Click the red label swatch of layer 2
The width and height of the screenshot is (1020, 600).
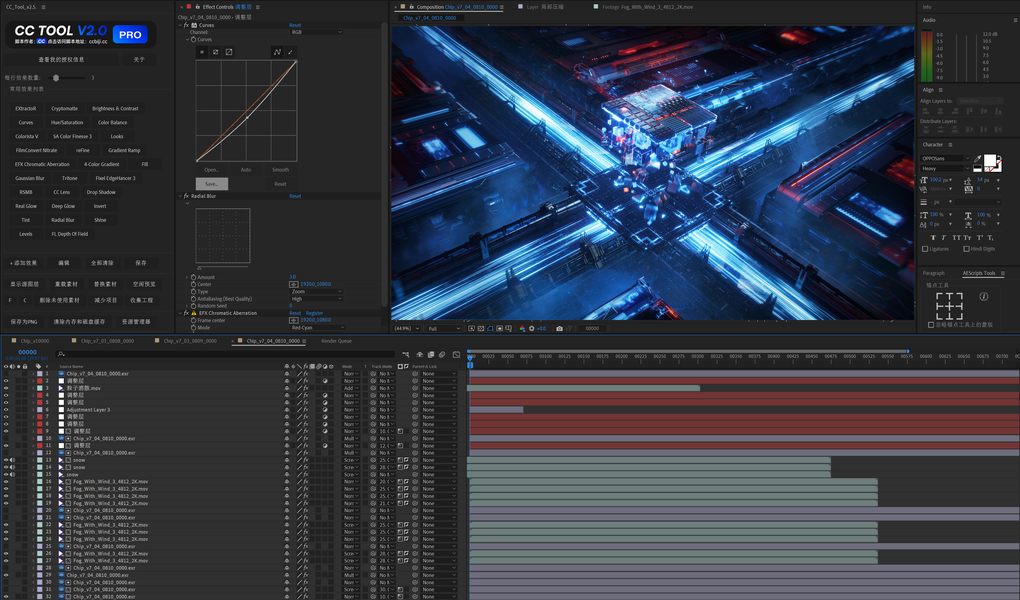[40, 381]
